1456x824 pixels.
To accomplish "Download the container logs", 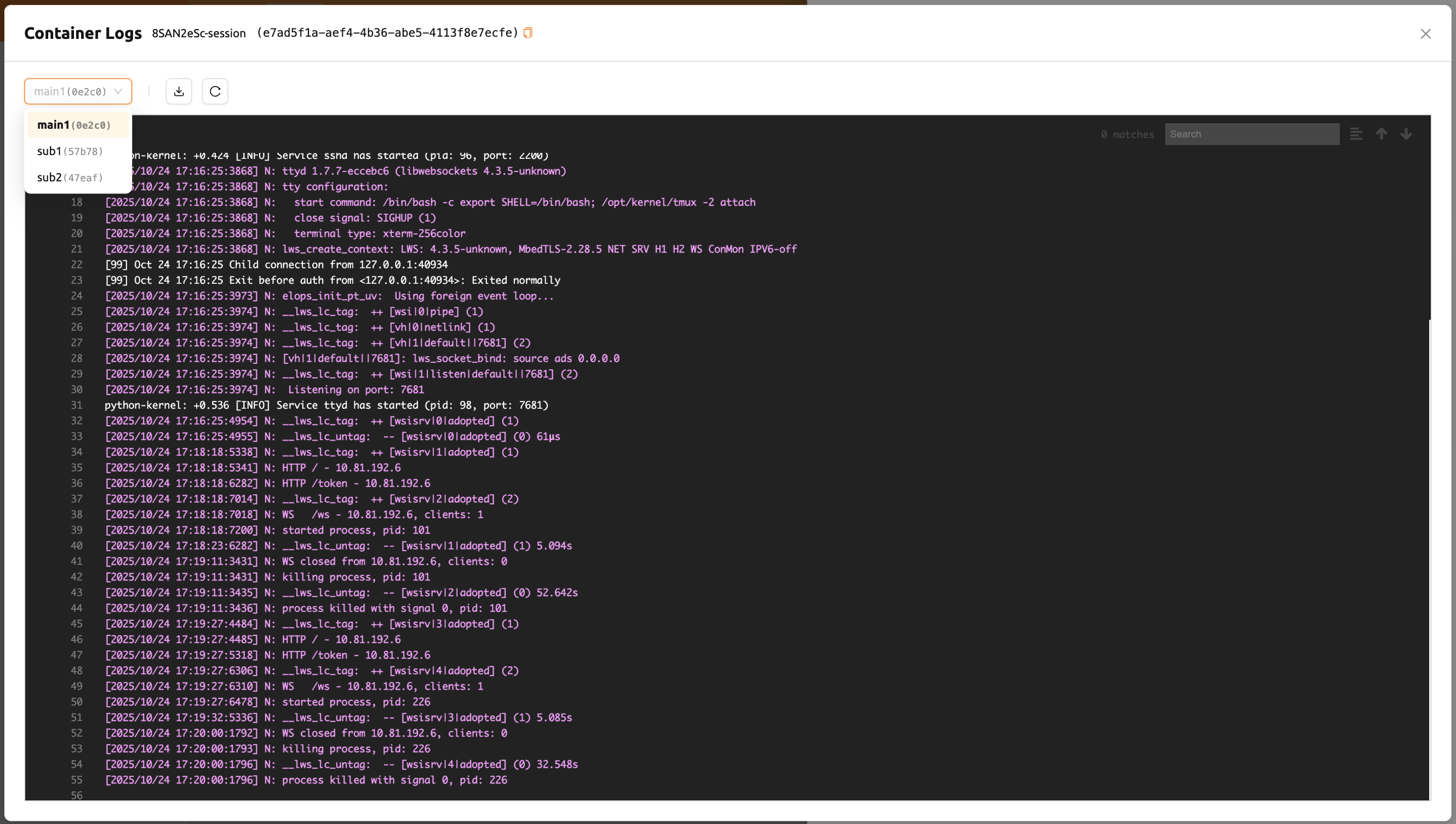I will coord(179,91).
